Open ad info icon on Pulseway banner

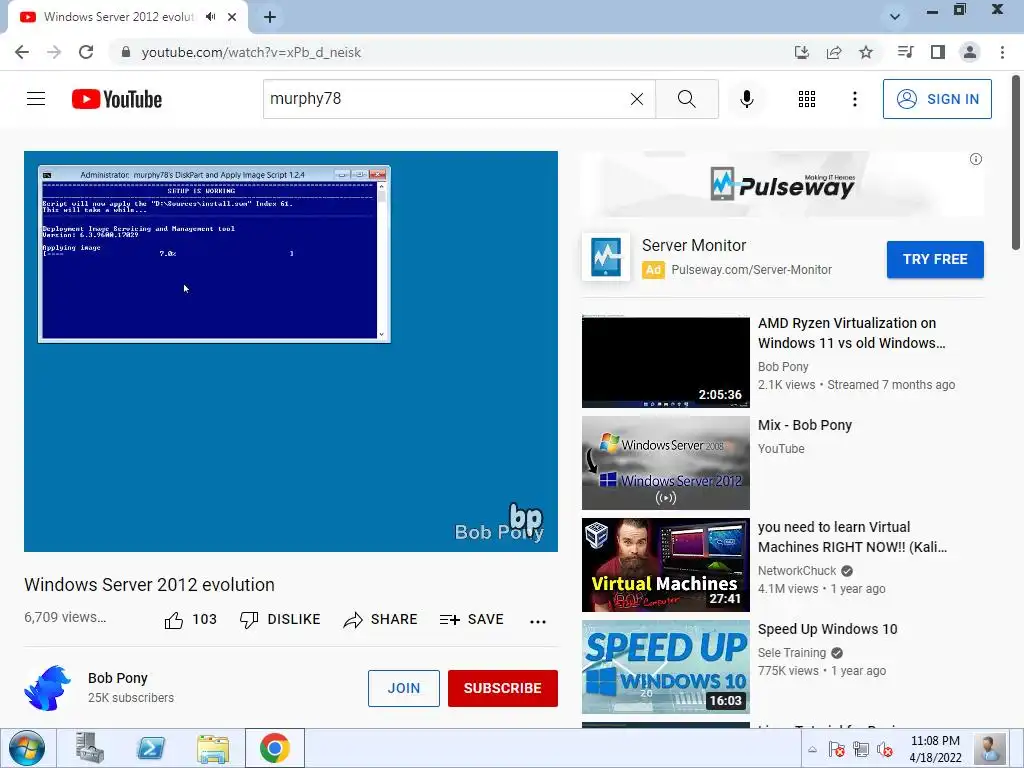pos(976,159)
